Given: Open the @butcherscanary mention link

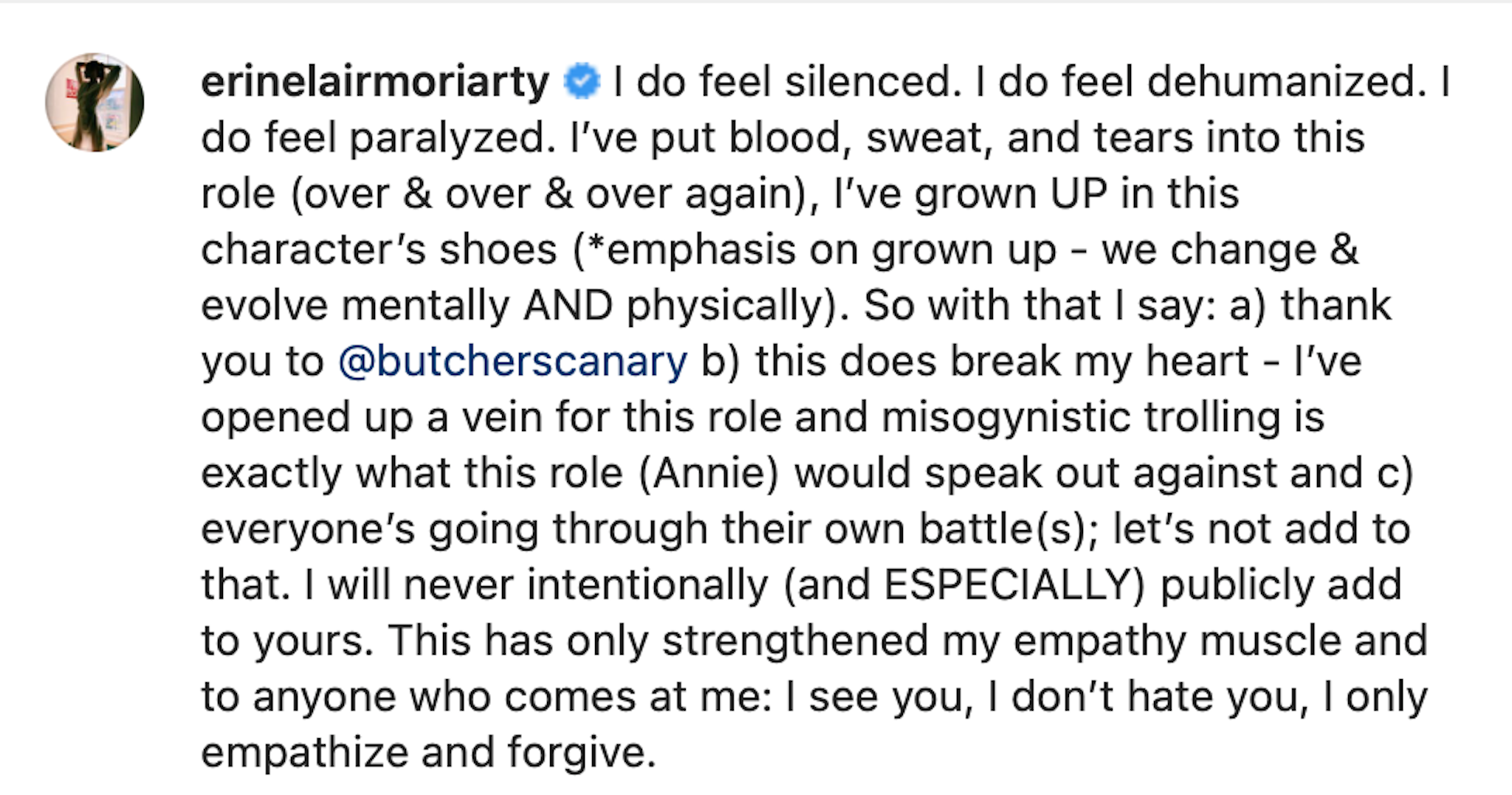Looking at the screenshot, I should [512, 362].
